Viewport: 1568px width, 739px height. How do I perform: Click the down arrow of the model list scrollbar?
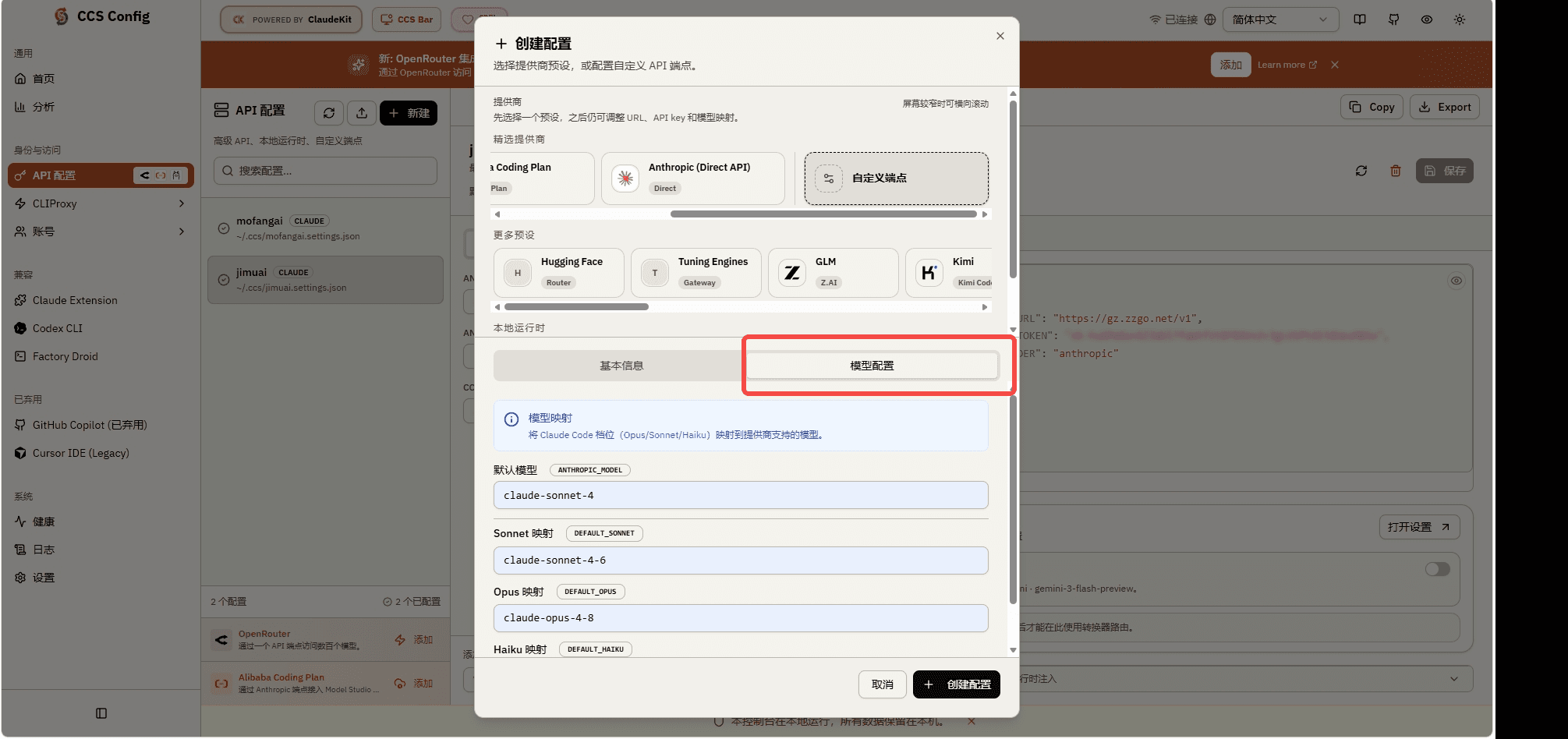tap(1013, 650)
